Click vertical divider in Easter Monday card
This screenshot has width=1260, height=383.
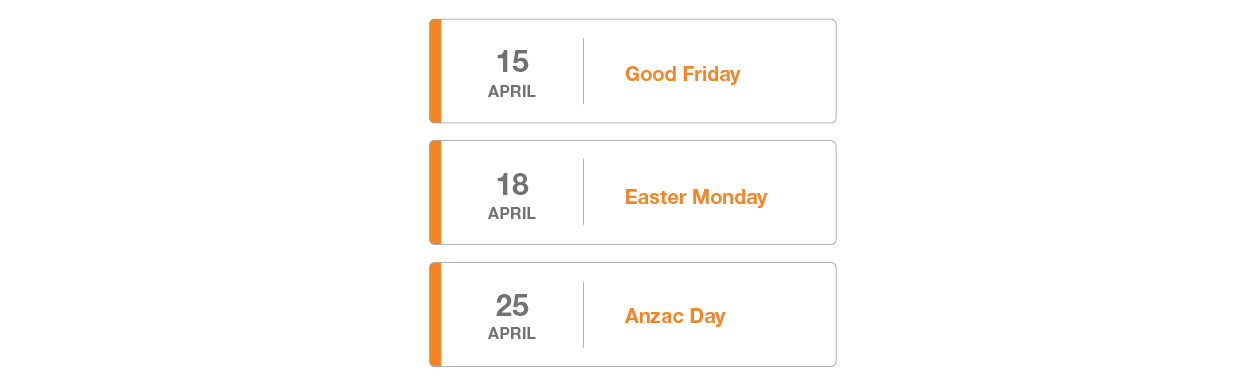584,192
